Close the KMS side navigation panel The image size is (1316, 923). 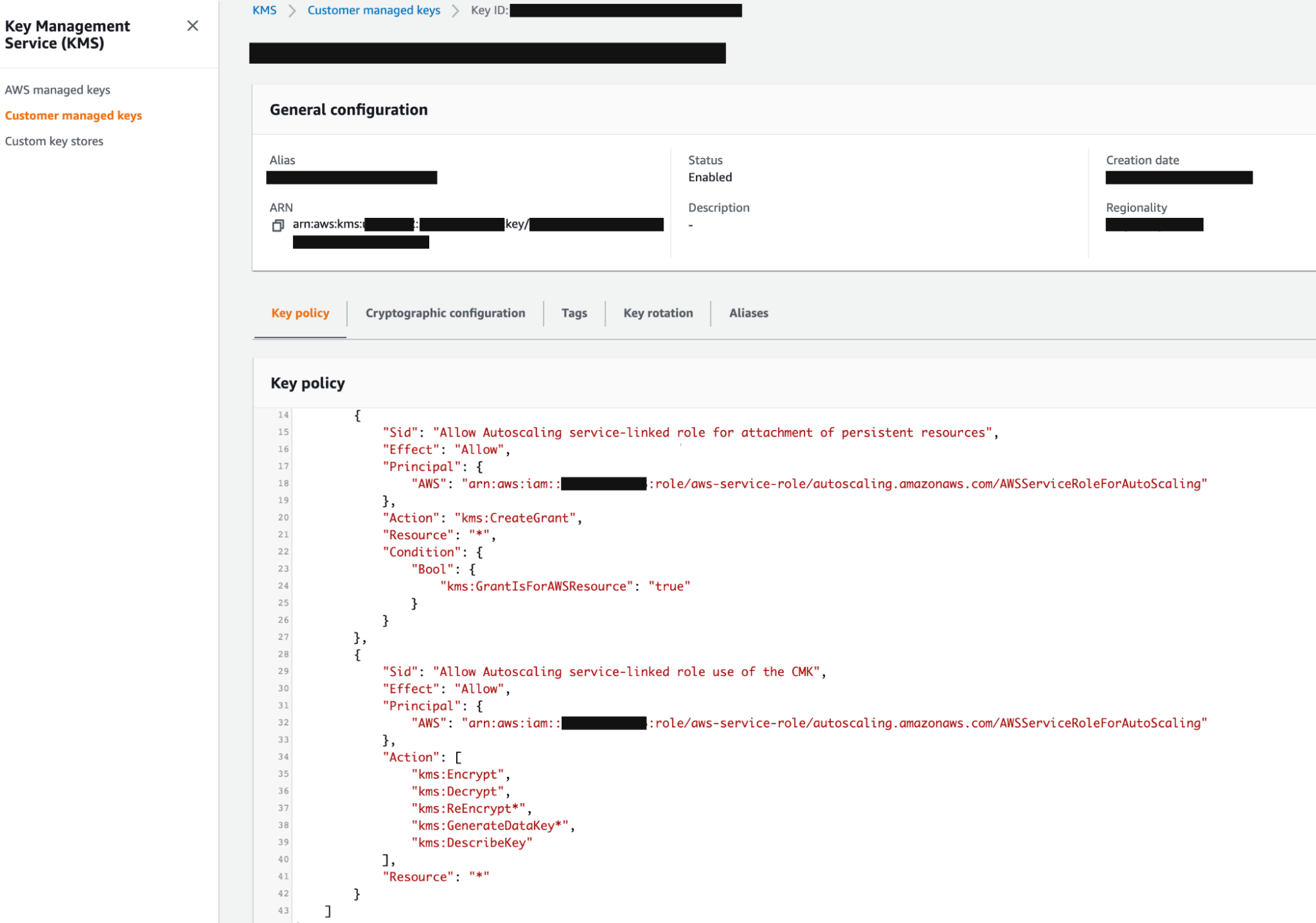[x=192, y=26]
